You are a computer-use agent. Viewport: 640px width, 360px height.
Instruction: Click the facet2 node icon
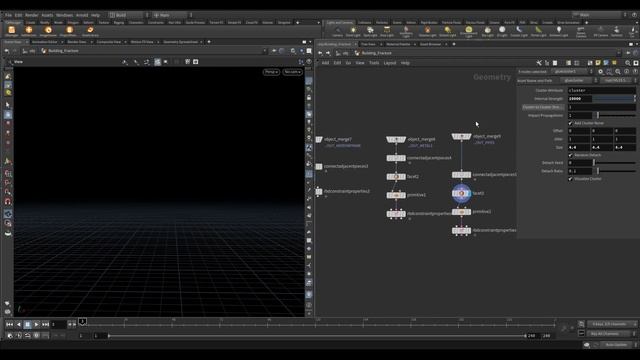pyautogui.click(x=396, y=177)
